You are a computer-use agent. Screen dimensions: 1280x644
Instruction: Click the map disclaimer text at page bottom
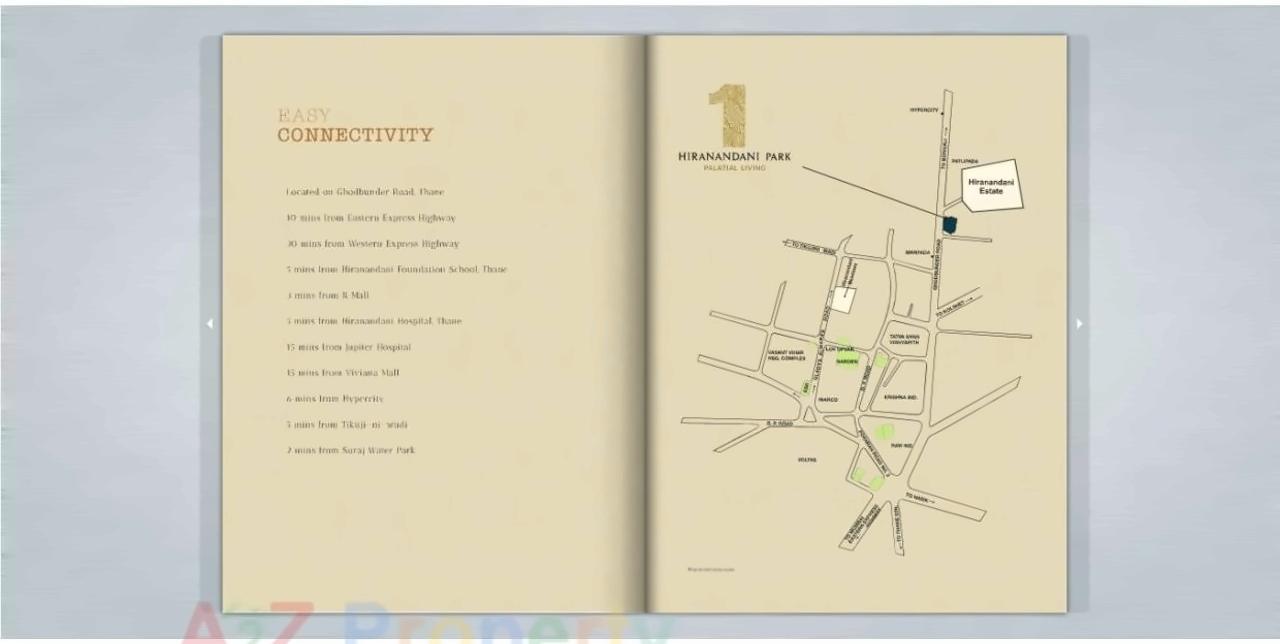pos(712,568)
